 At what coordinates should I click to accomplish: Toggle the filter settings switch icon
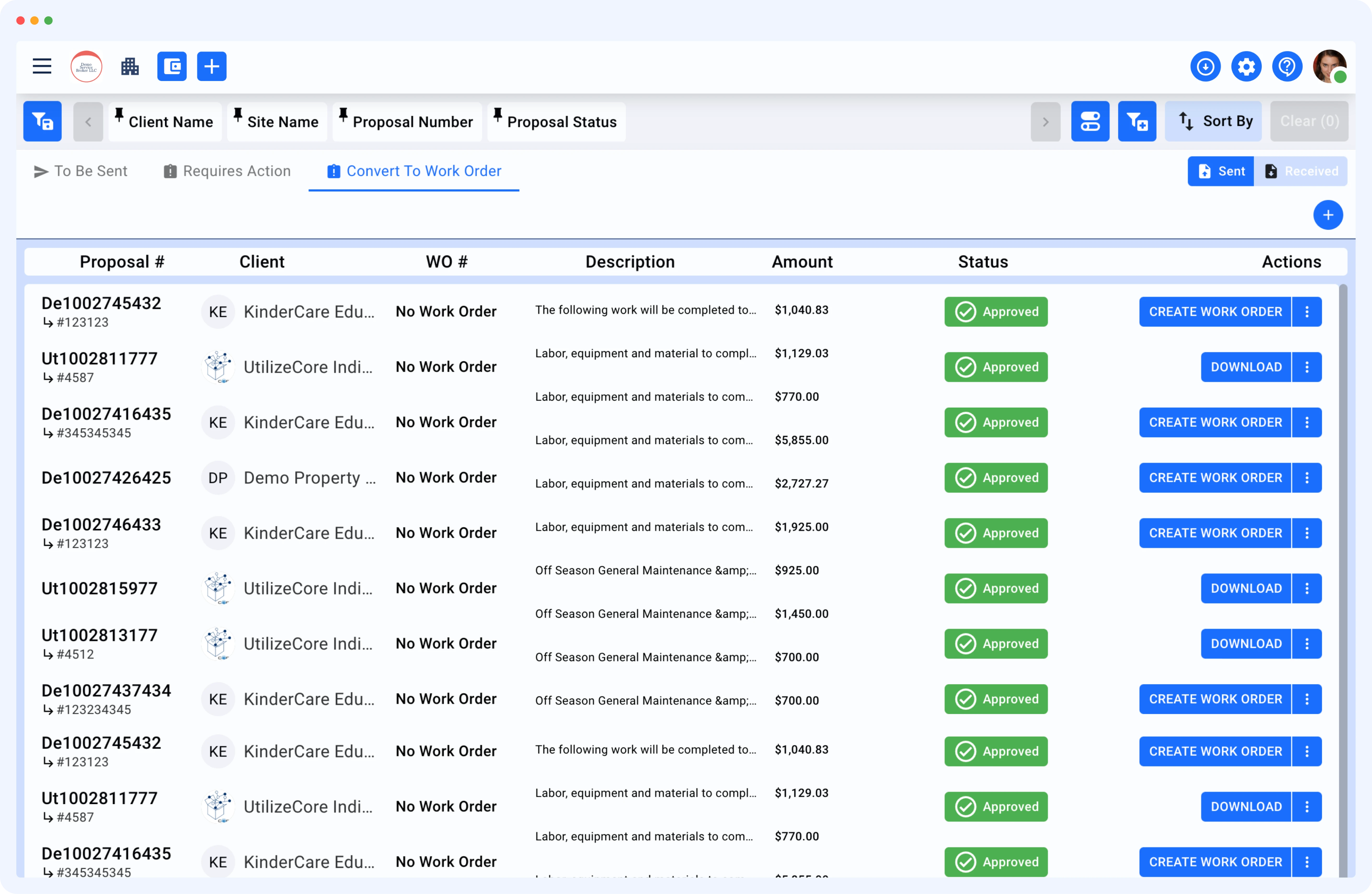1090,121
